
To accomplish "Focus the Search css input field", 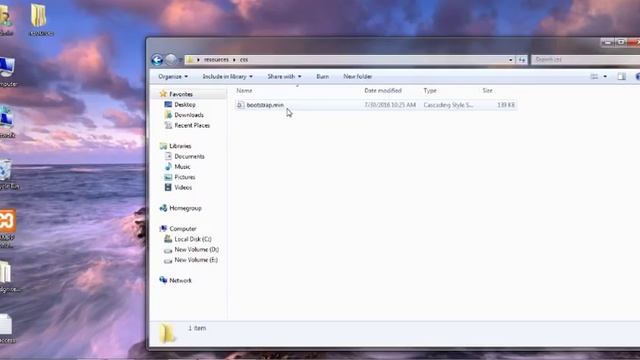I will click(586, 60).
